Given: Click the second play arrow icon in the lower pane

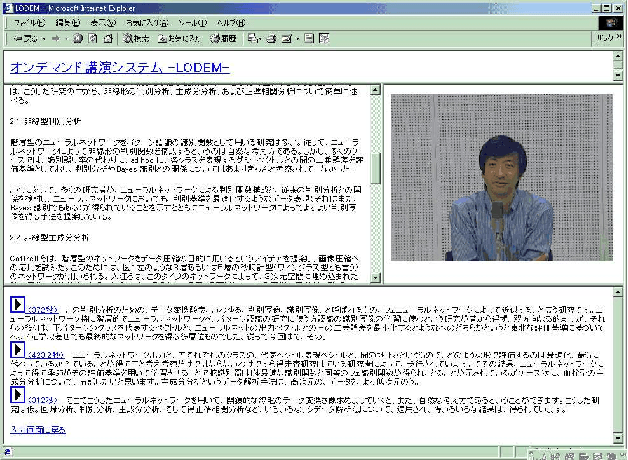Looking at the screenshot, I should point(17,350).
